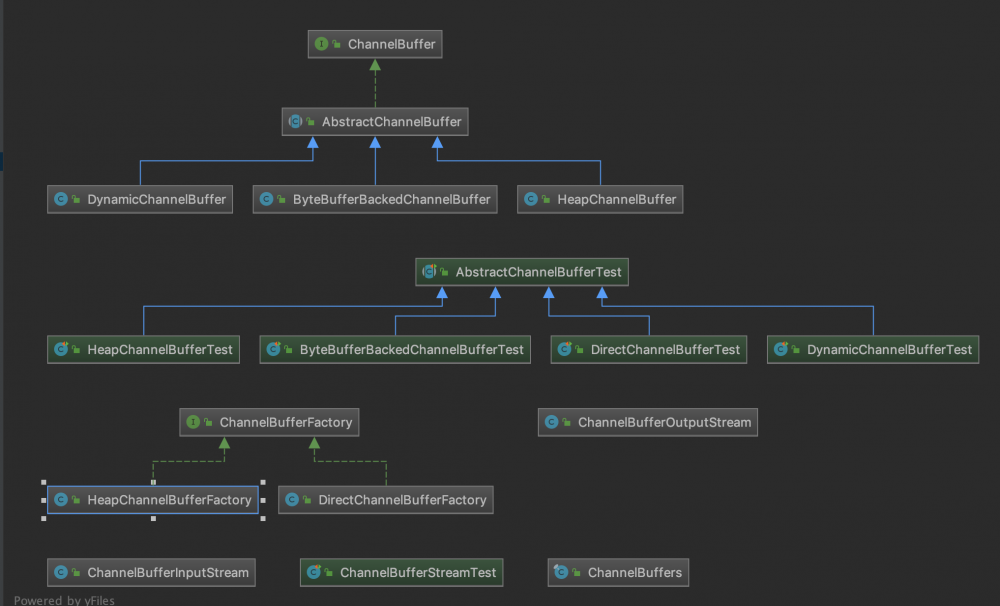Click ChannelBuffers node label
The image size is (1000, 606).
(x=635, y=572)
